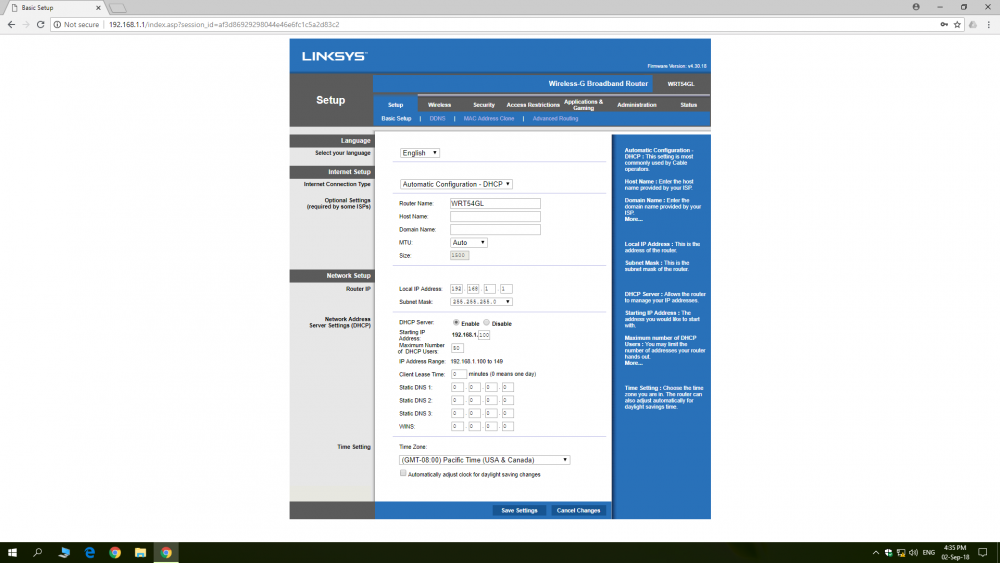This screenshot has width=1000, height=563.
Task: Show hidden tray icons chevron
Action: pyautogui.click(x=876, y=552)
